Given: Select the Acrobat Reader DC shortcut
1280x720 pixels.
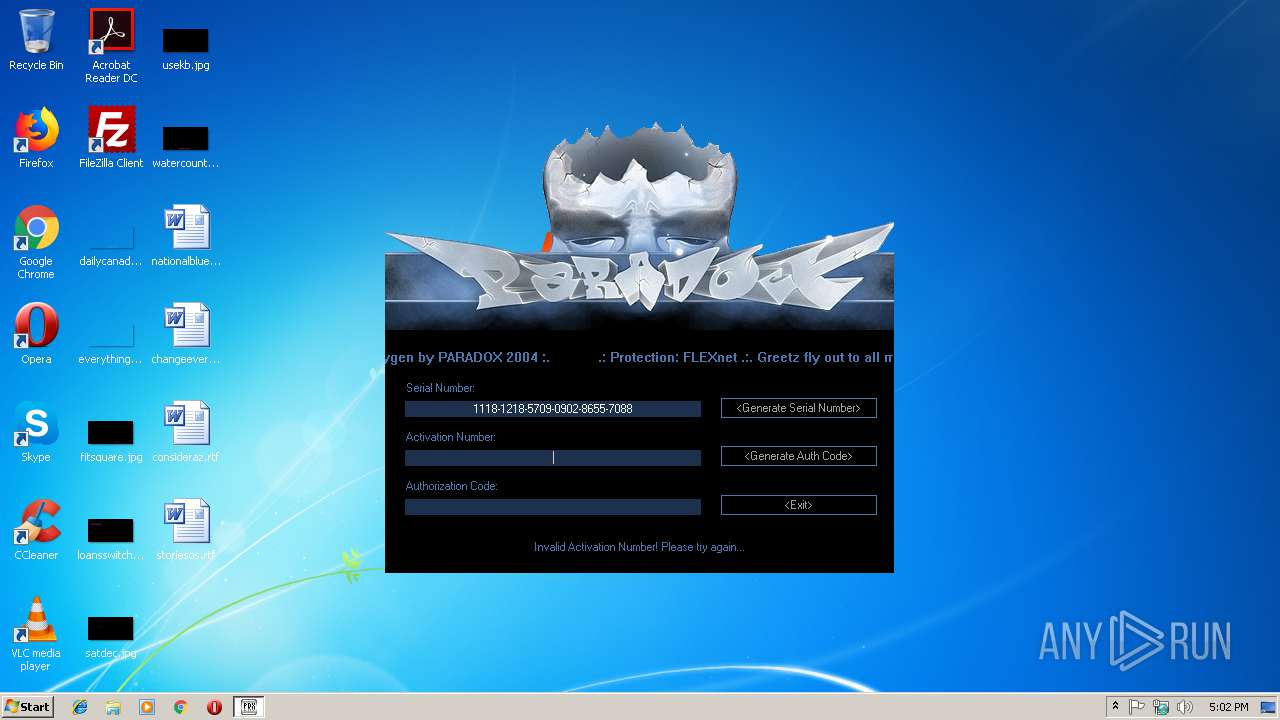Looking at the screenshot, I should click(111, 46).
